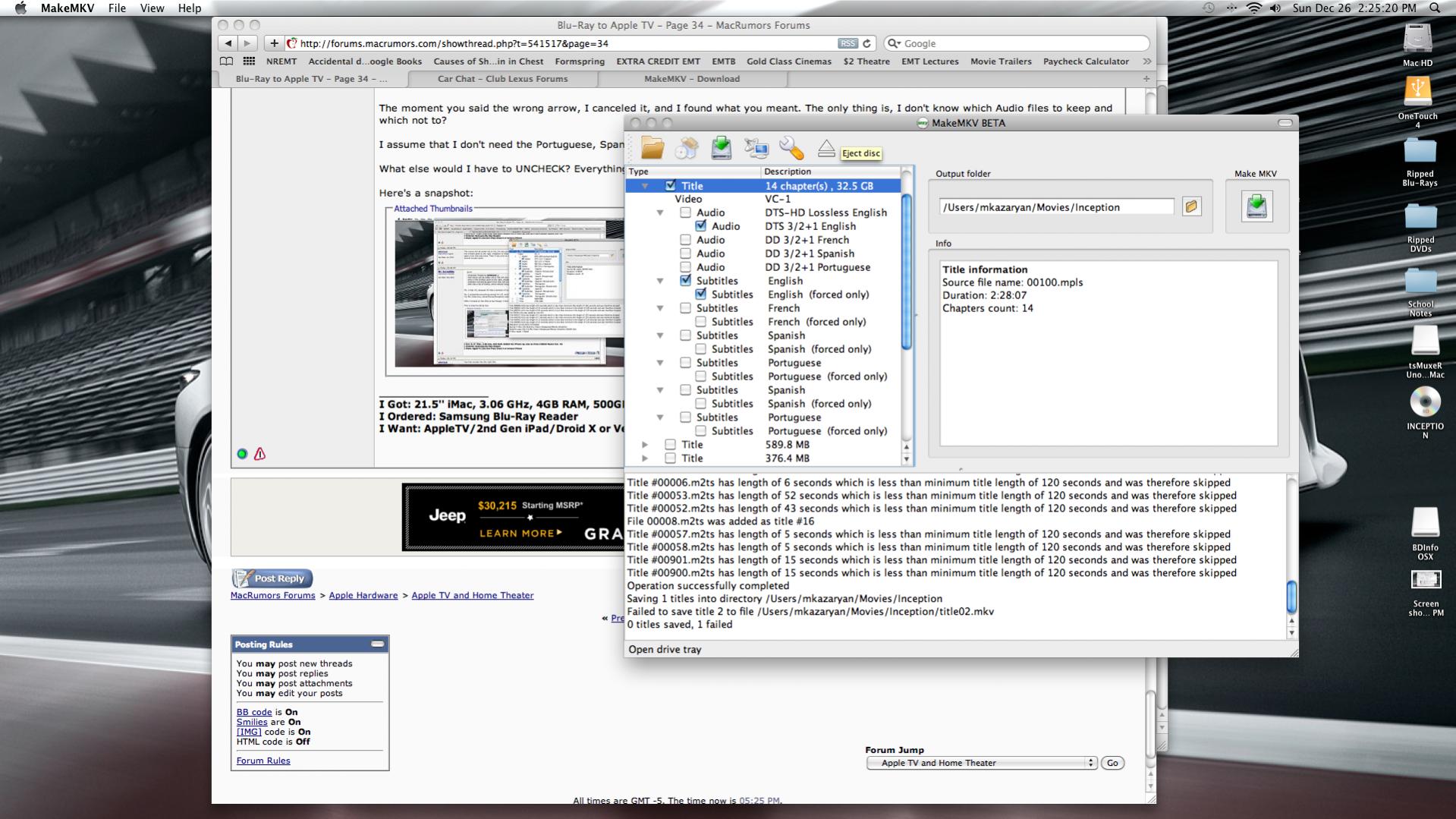Click the volume icon in menu bar
The image size is (1456, 819).
(x=1275, y=8)
